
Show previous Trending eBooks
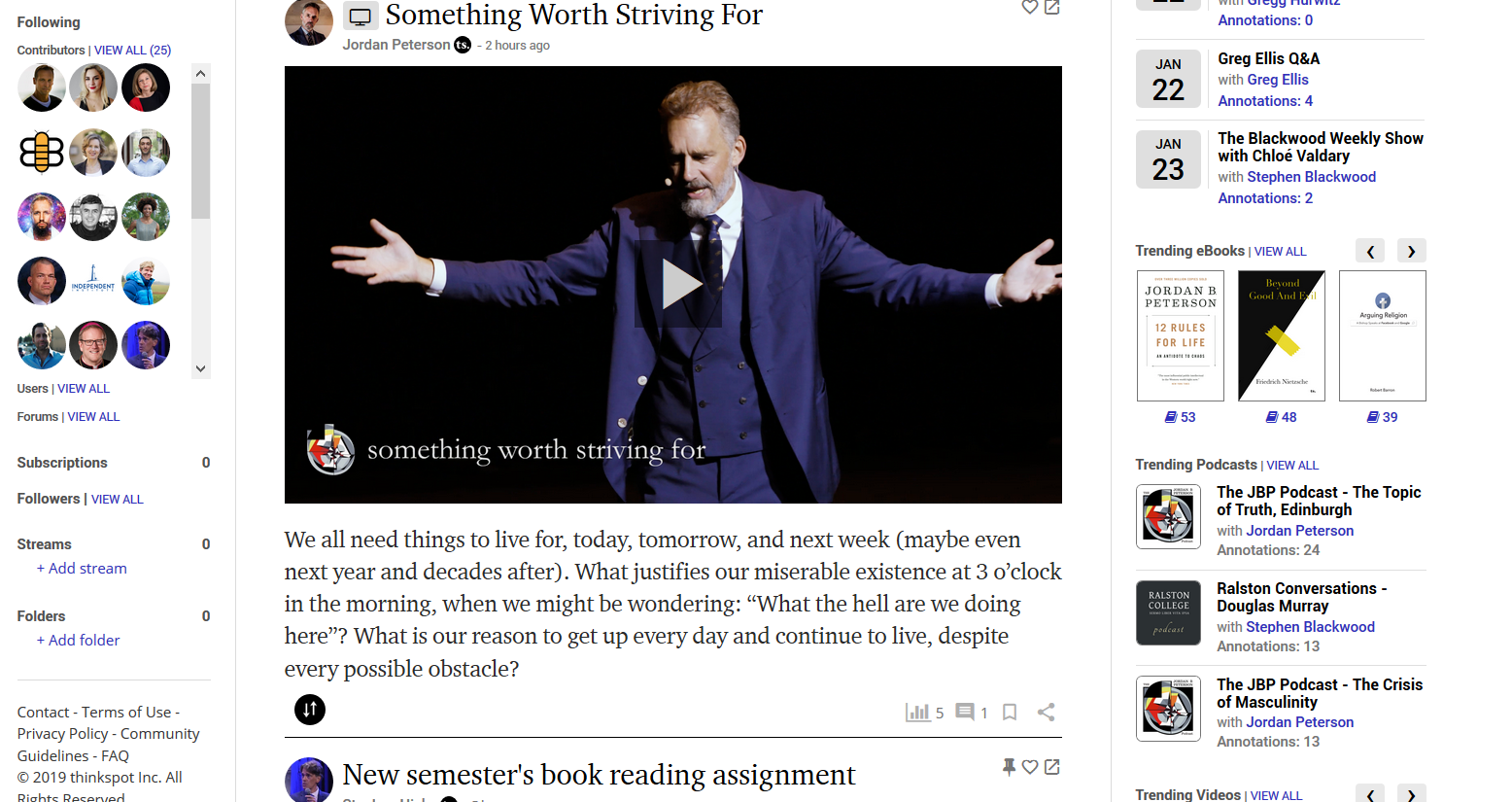click(1370, 251)
